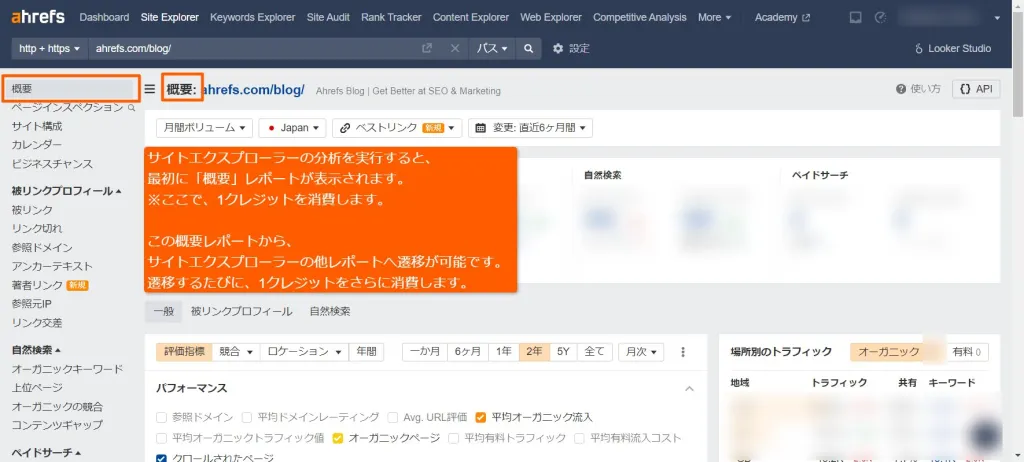Click the Ahrefs logo
1024x462 pixels.
coord(38,17)
